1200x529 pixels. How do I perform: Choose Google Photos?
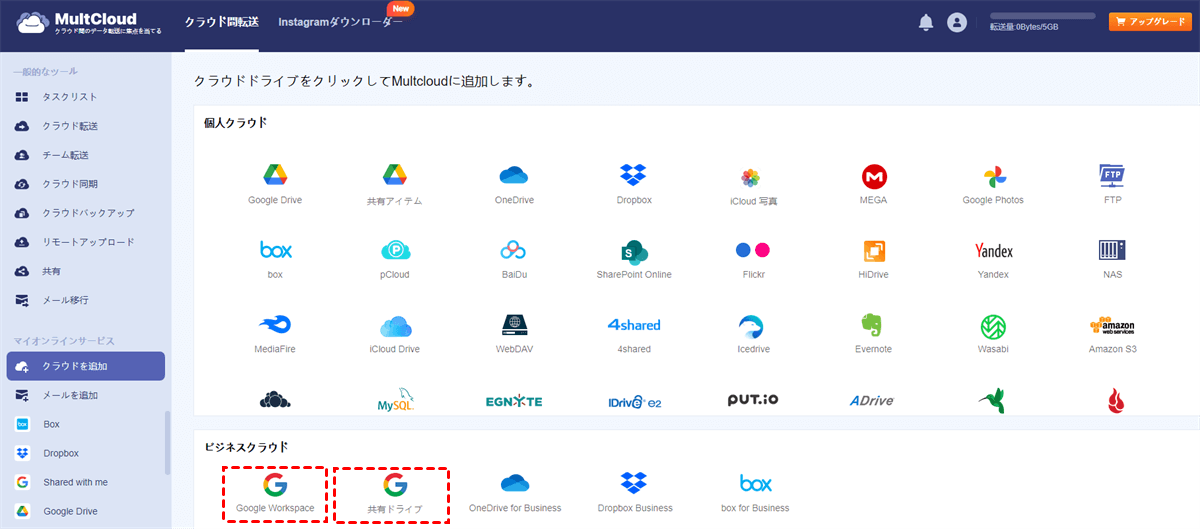993,185
